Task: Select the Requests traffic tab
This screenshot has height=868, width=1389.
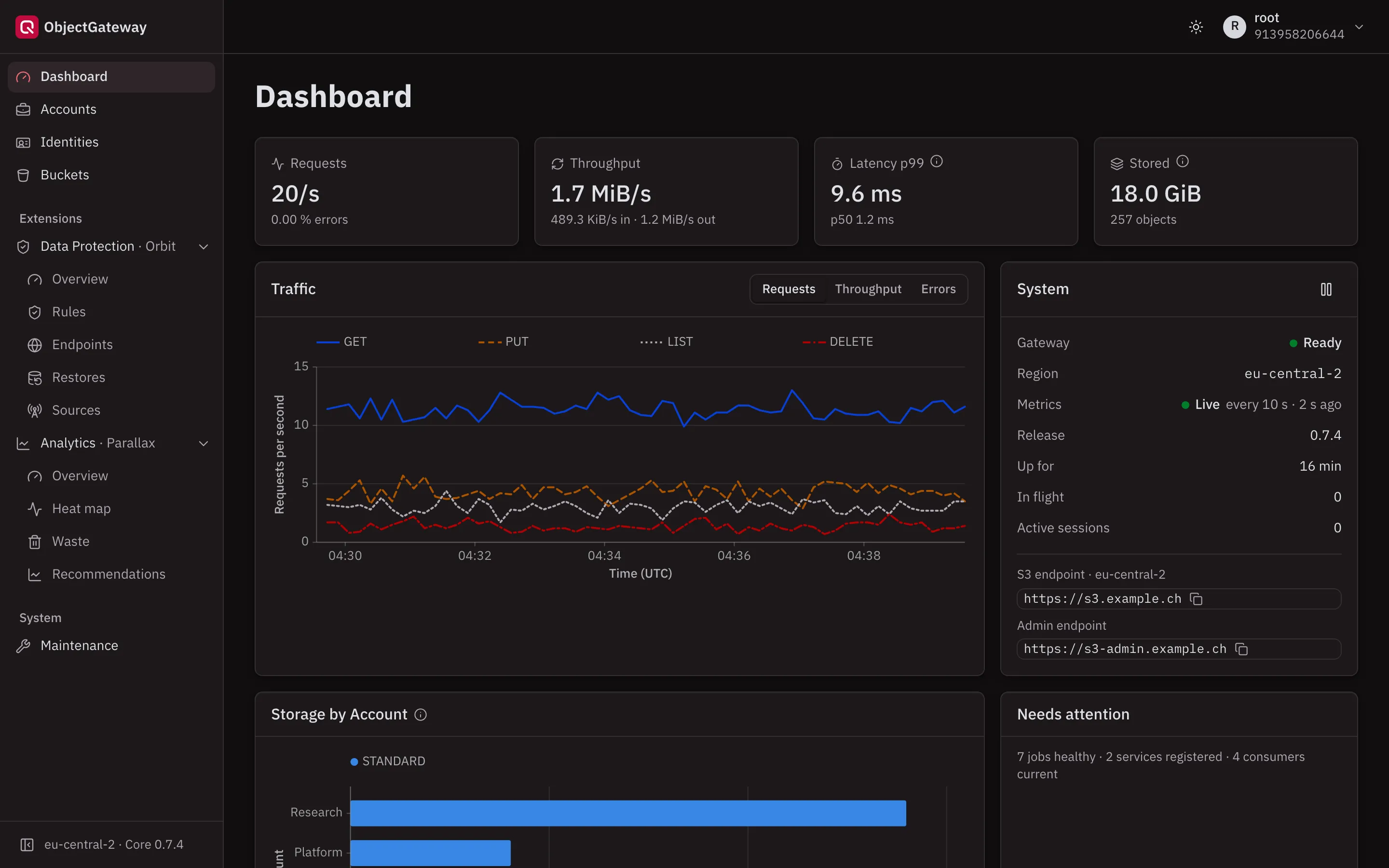Action: (x=789, y=289)
